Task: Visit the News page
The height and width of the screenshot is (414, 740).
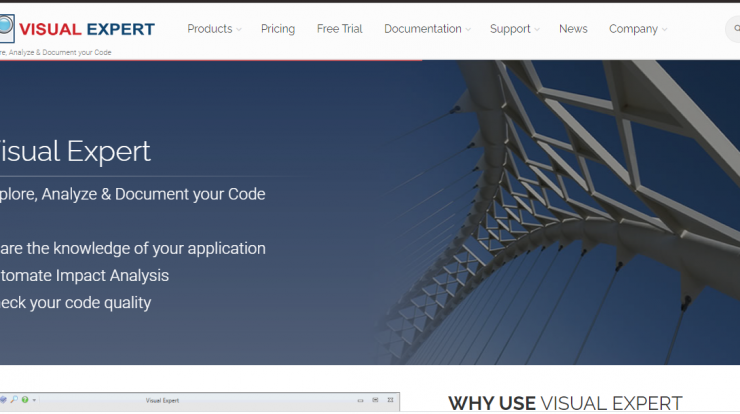Action: 573,29
